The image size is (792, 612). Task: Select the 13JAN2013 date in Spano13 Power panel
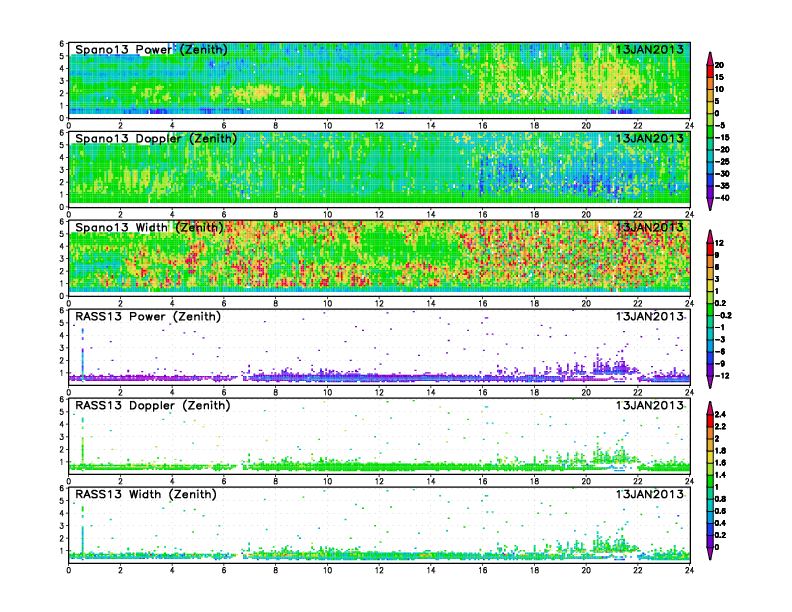(650, 49)
